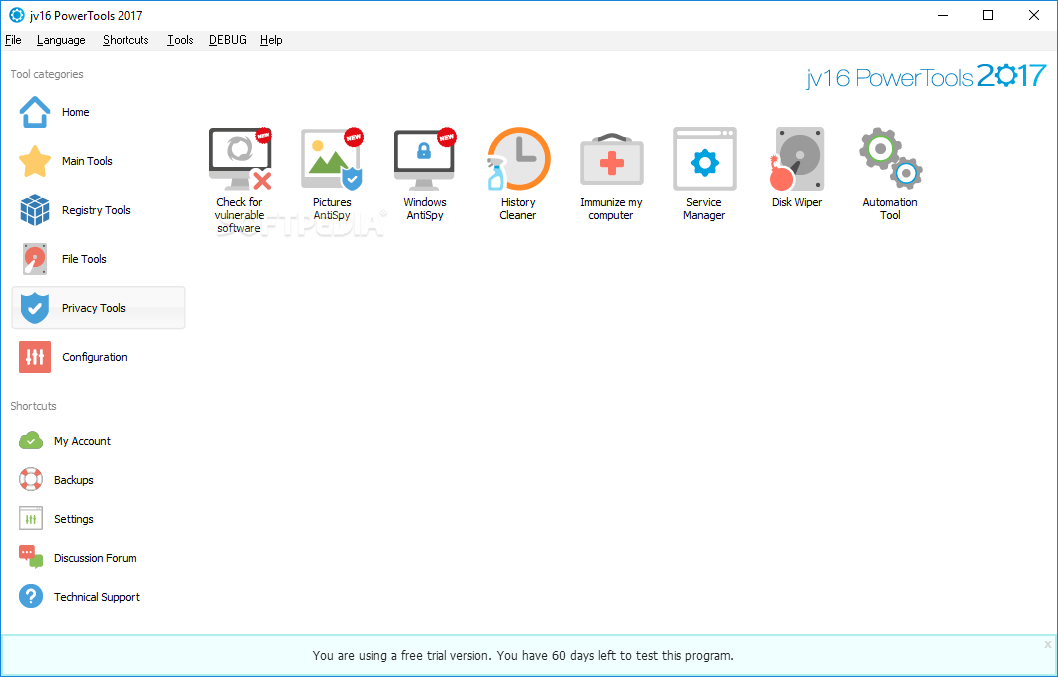Start the History Cleaner tool

(x=518, y=174)
